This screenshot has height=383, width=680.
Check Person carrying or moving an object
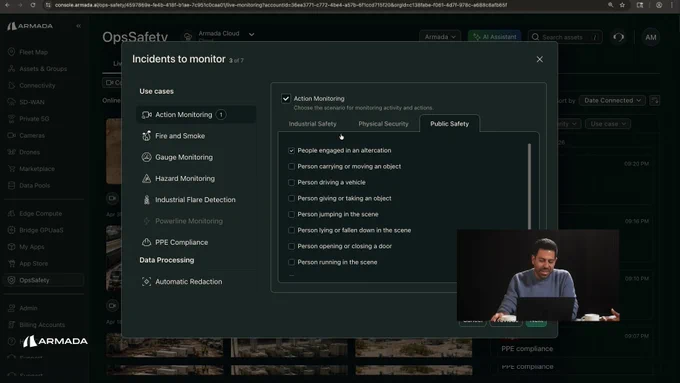pos(291,167)
